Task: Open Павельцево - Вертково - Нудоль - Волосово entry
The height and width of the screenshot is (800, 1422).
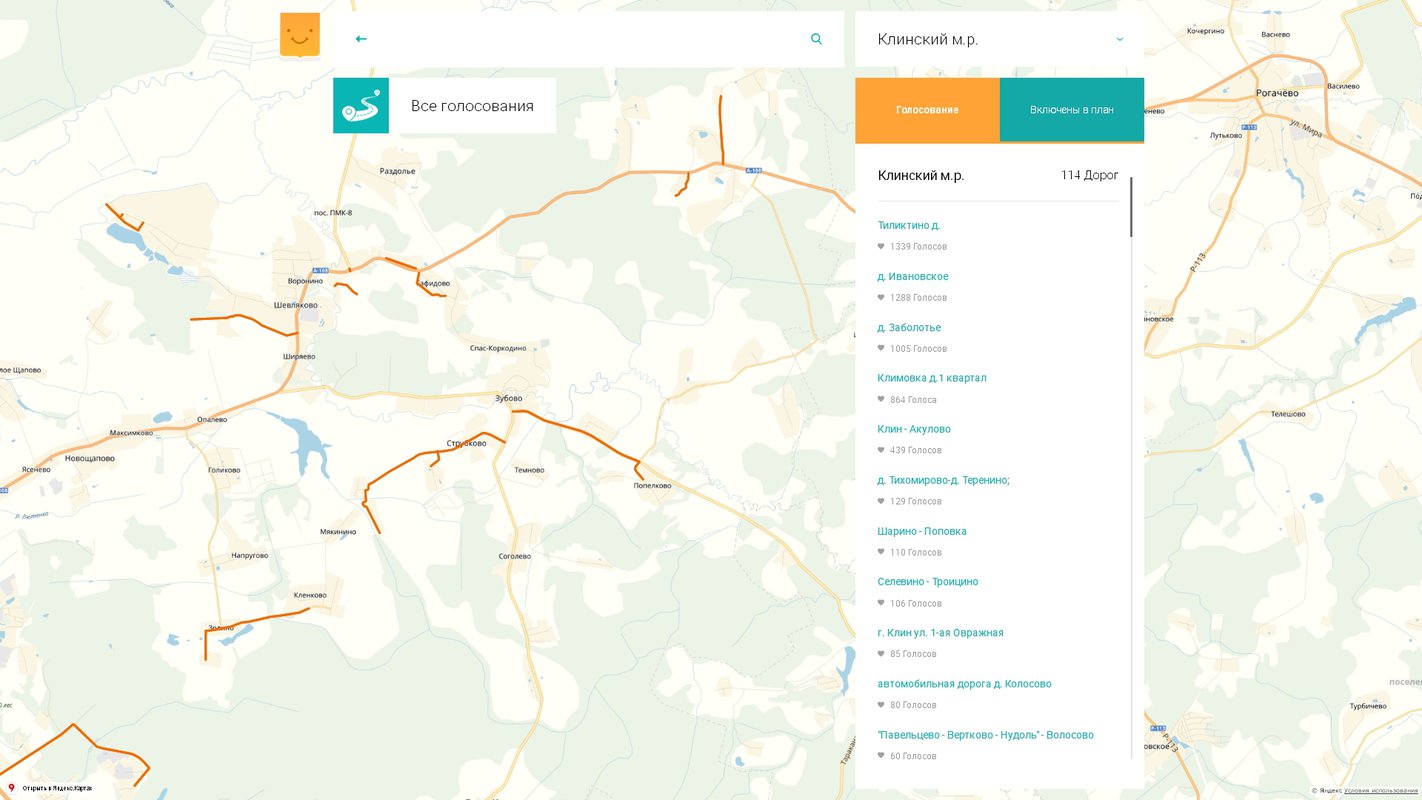Action: (x=986, y=735)
